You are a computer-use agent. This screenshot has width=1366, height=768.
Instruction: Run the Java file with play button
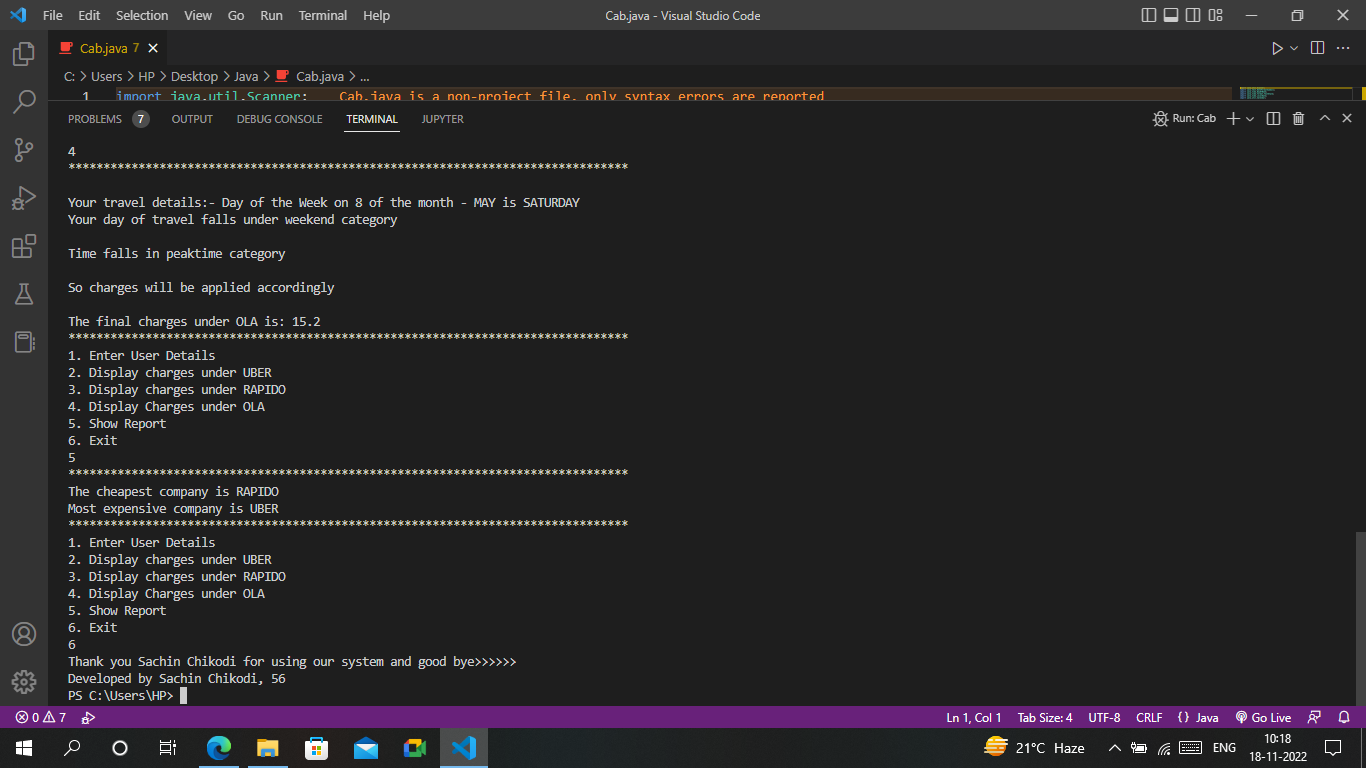tap(1277, 48)
